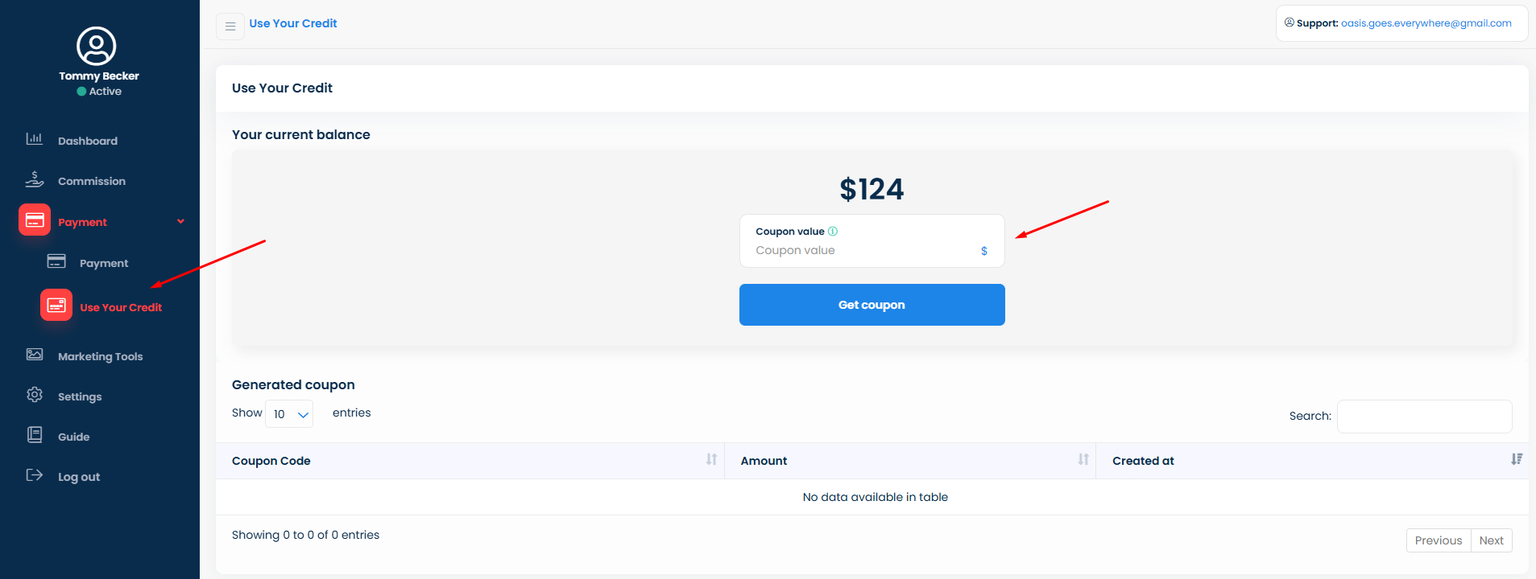The height and width of the screenshot is (579, 1536).
Task: Click the red Payment card icon
Action: coord(34,220)
